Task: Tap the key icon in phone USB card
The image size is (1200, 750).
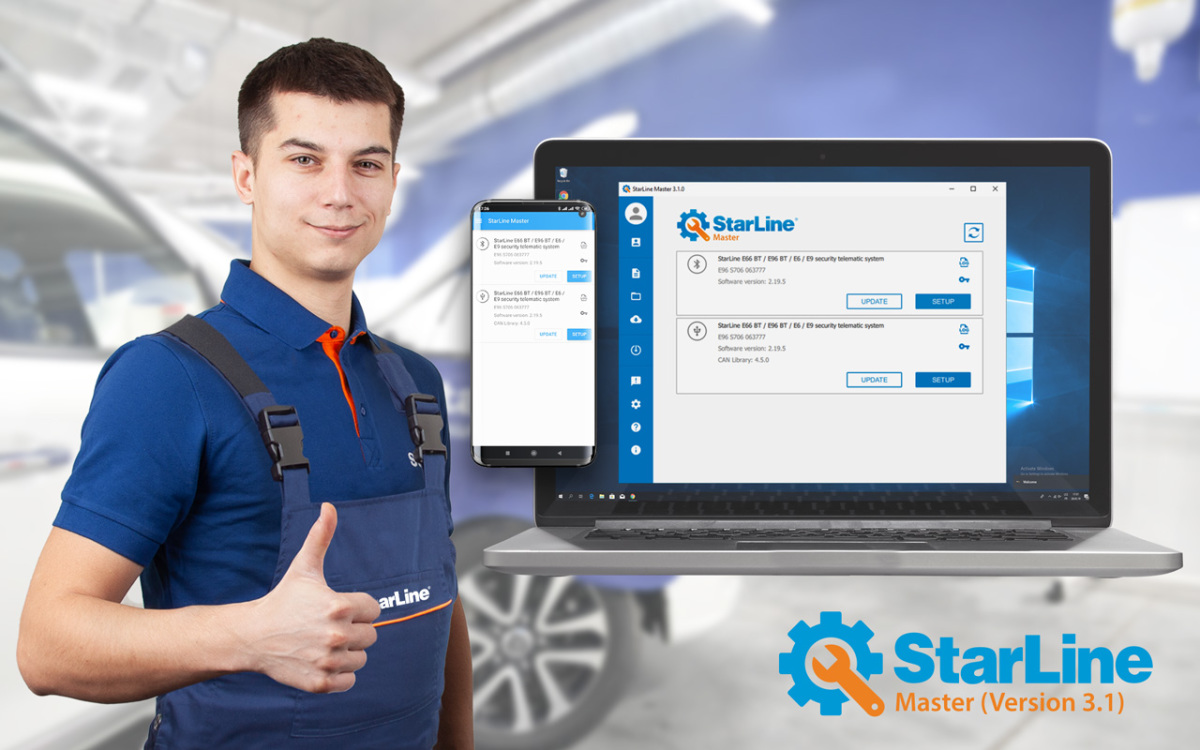Action: [x=583, y=313]
